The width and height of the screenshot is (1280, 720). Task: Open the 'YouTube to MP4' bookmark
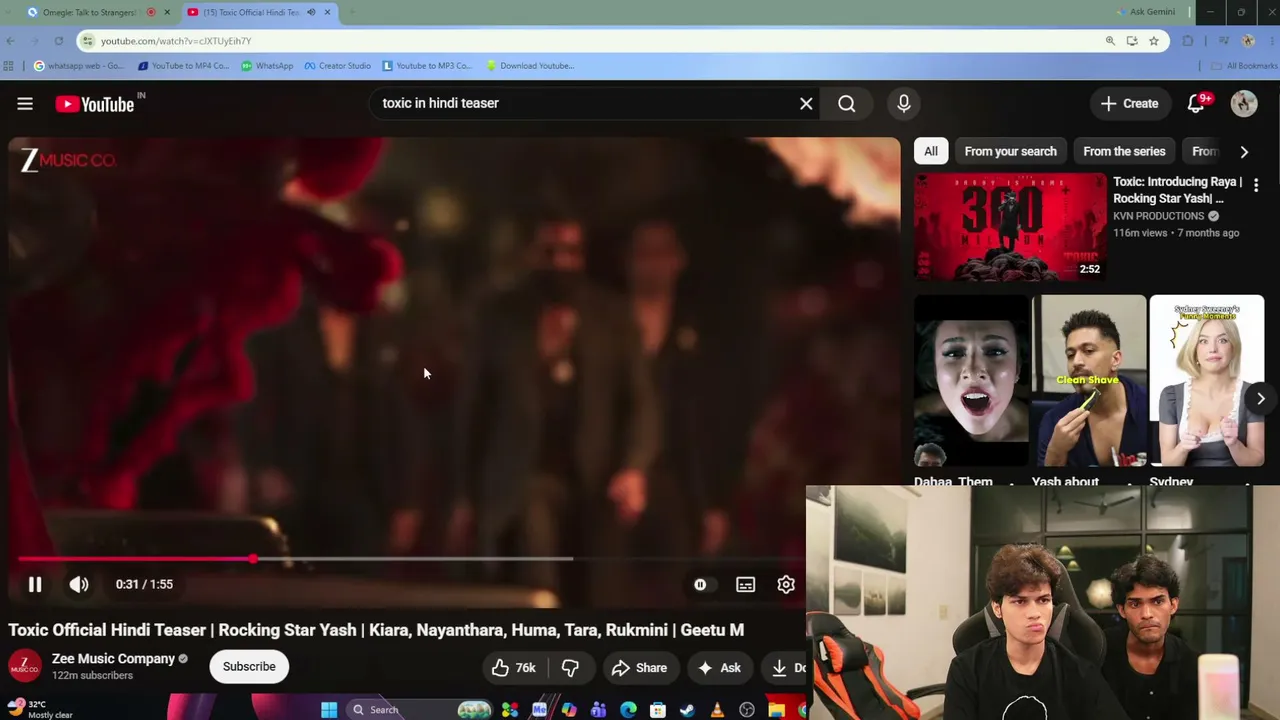tap(184, 66)
